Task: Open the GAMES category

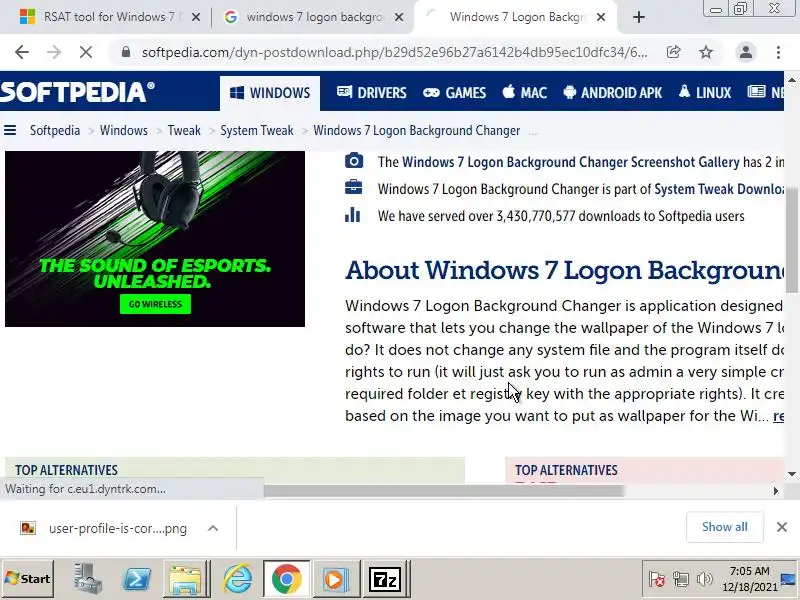Action: click(x=454, y=93)
